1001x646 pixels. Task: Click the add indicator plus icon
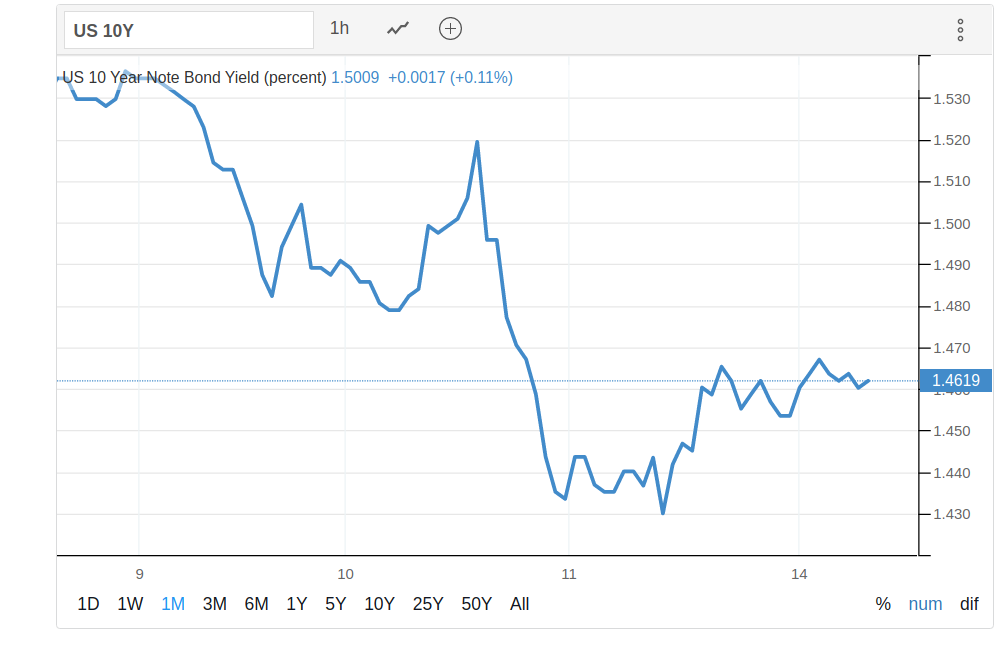tap(451, 29)
